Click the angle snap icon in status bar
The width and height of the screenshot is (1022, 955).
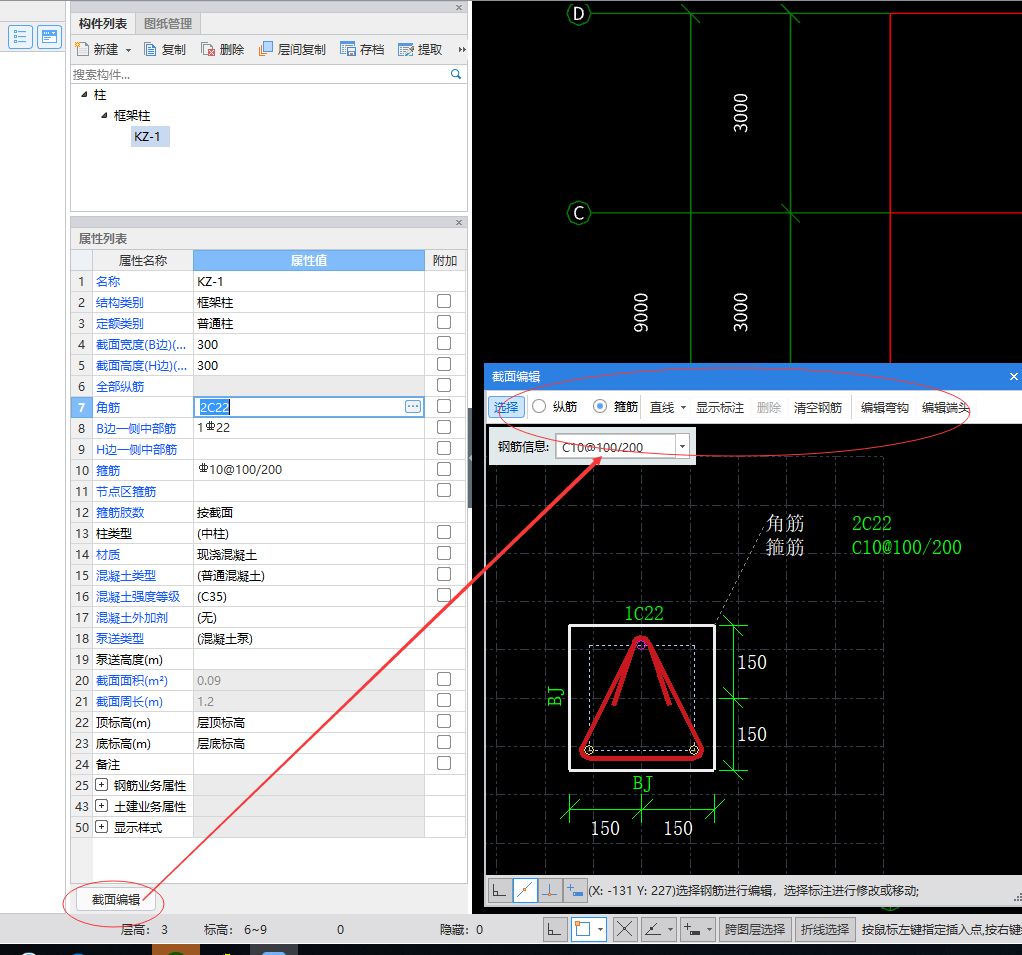653,930
